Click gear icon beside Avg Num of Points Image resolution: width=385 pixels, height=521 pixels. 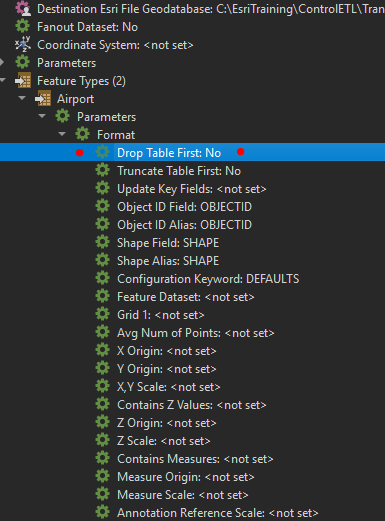tap(103, 333)
